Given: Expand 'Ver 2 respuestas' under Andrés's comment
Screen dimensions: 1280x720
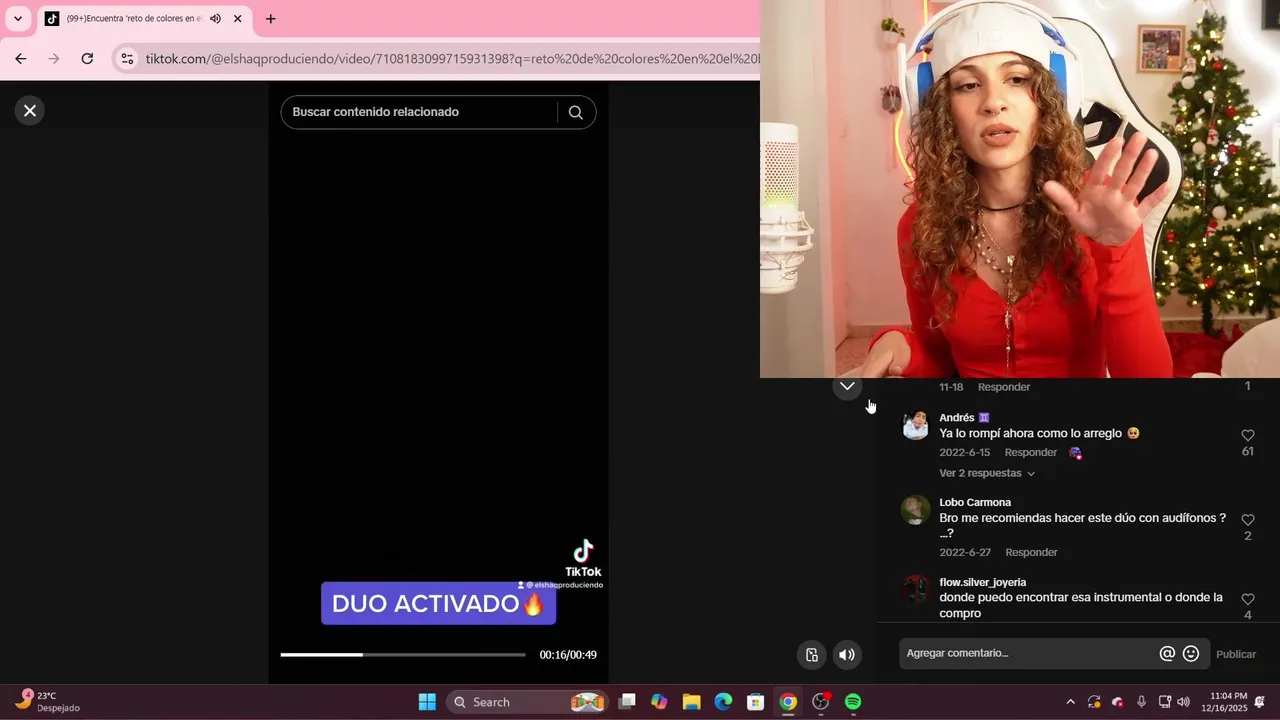Looking at the screenshot, I should [987, 473].
